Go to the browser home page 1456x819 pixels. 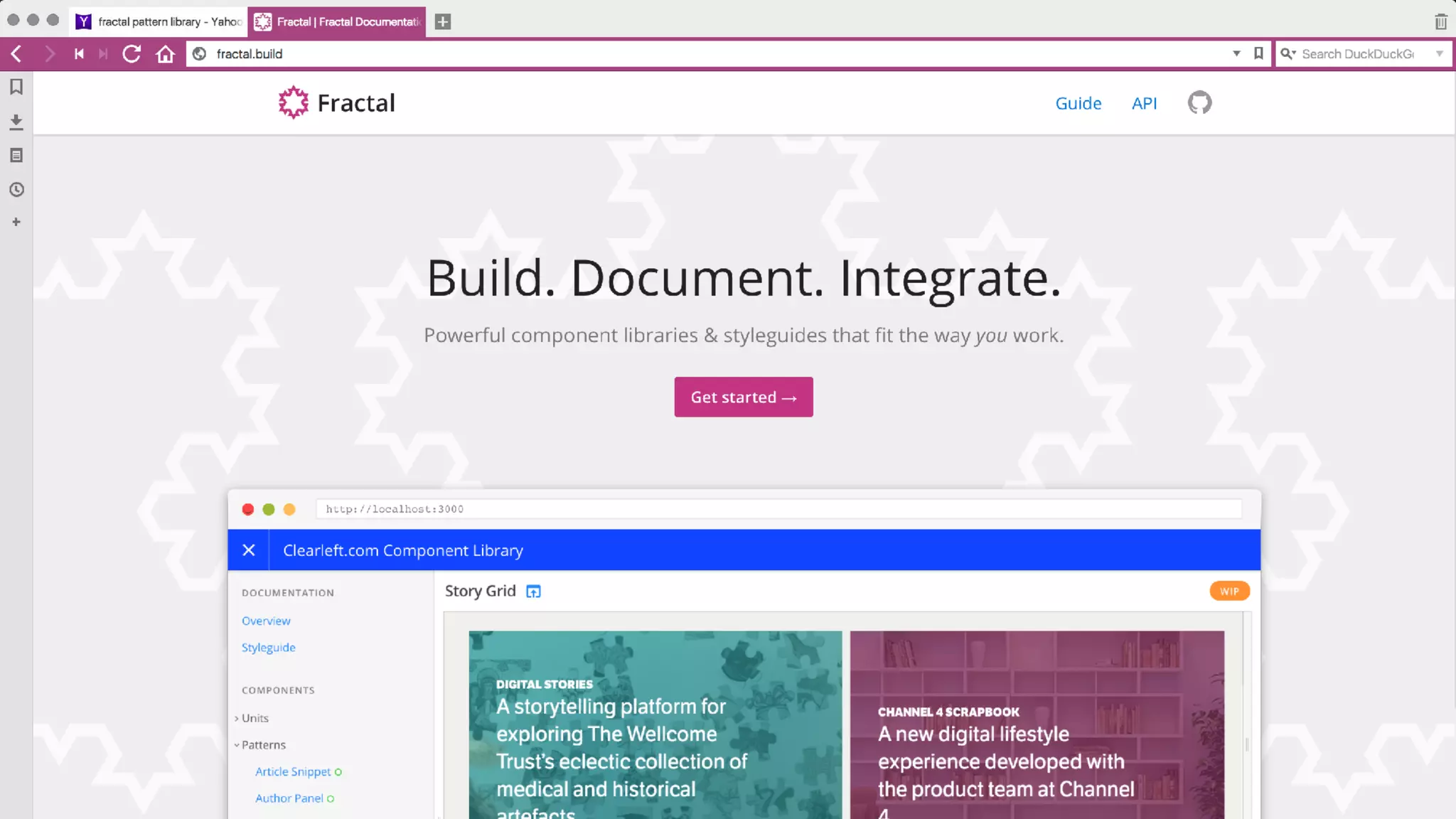pyautogui.click(x=166, y=54)
